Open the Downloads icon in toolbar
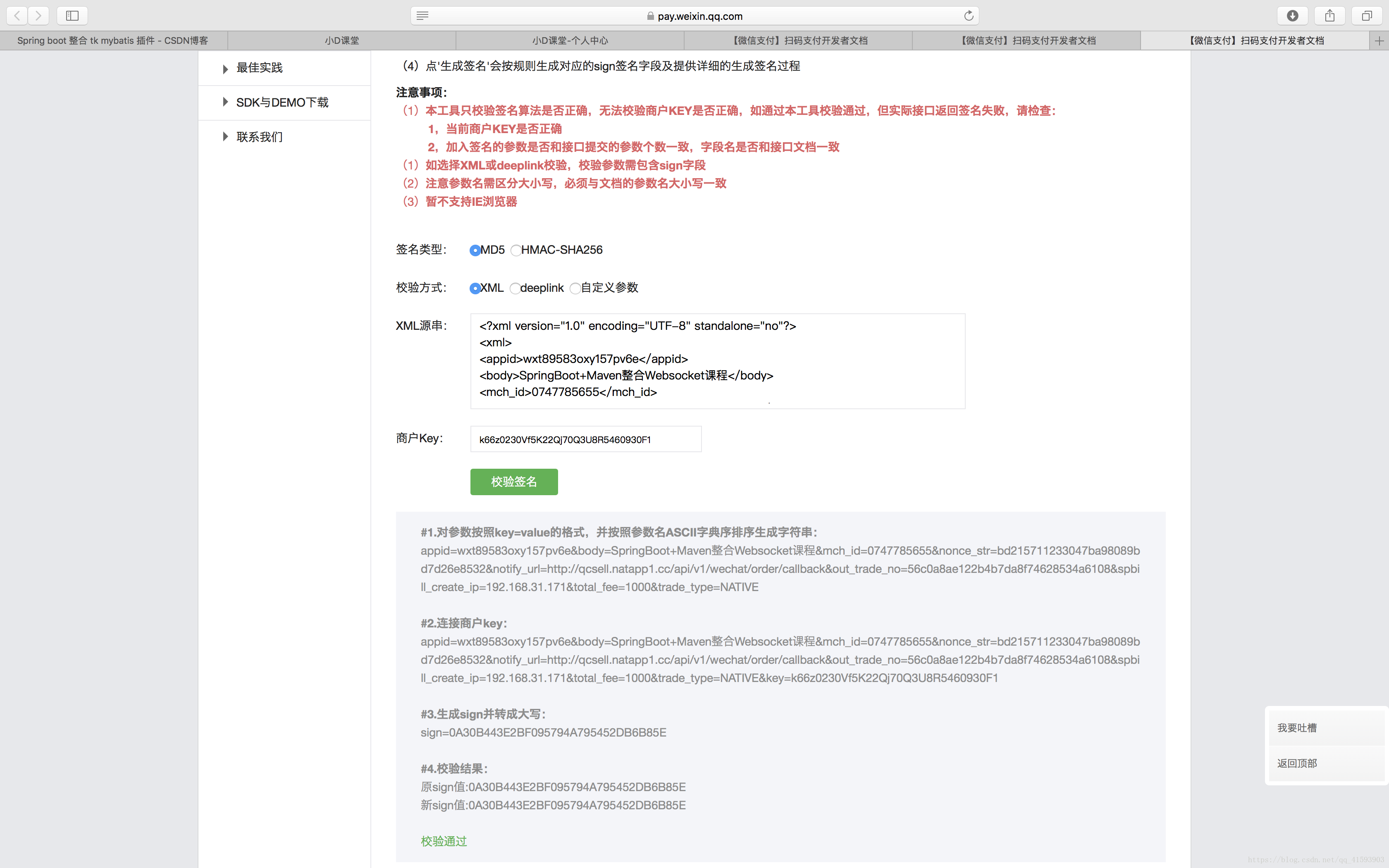1389x868 pixels. (x=1292, y=16)
